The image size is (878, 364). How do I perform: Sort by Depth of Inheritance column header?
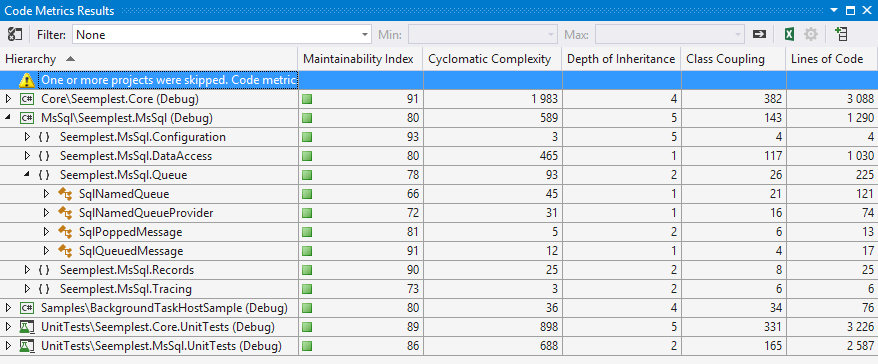pyautogui.click(x=621, y=59)
